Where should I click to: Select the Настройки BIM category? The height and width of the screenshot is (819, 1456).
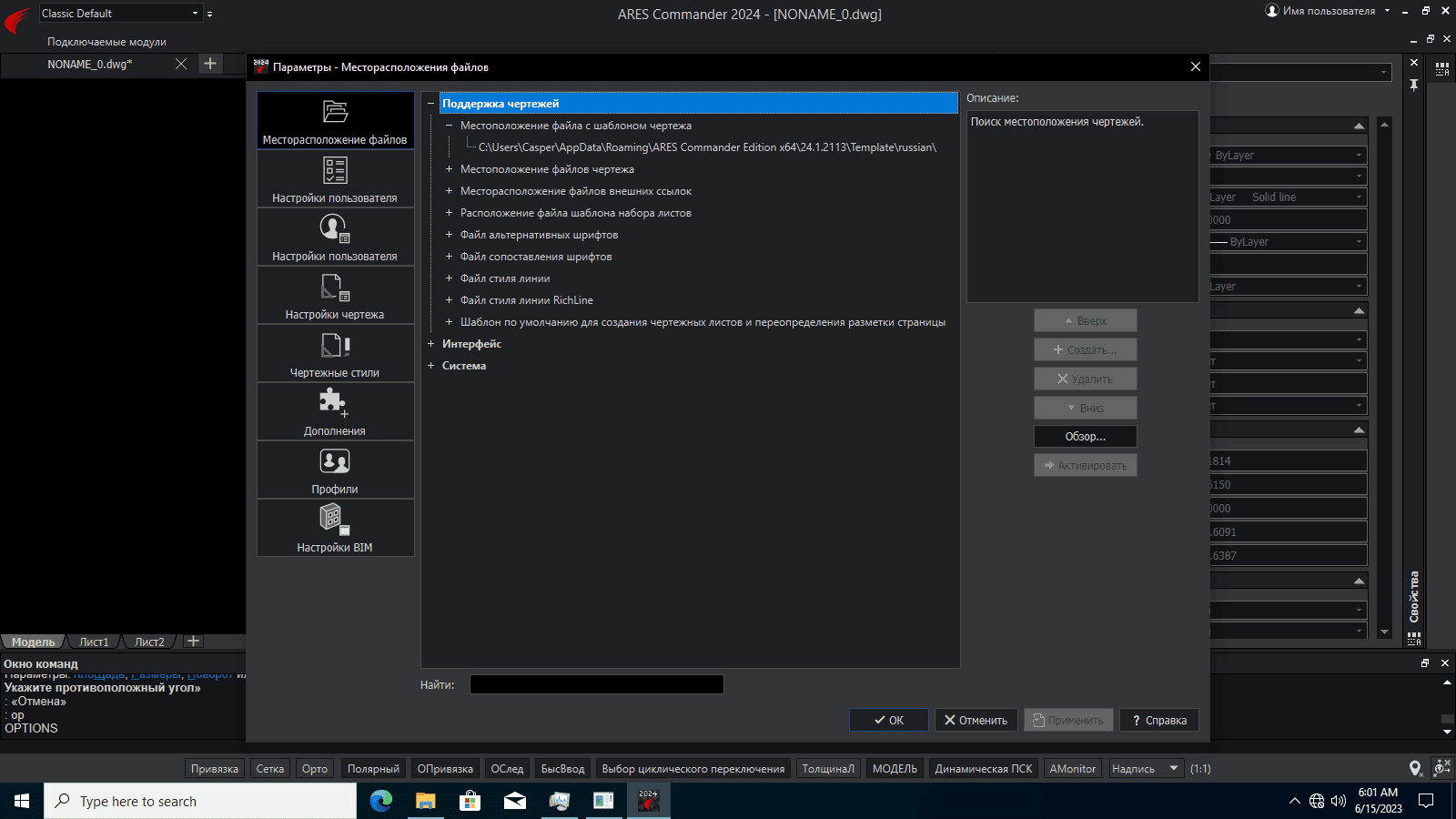click(x=335, y=528)
